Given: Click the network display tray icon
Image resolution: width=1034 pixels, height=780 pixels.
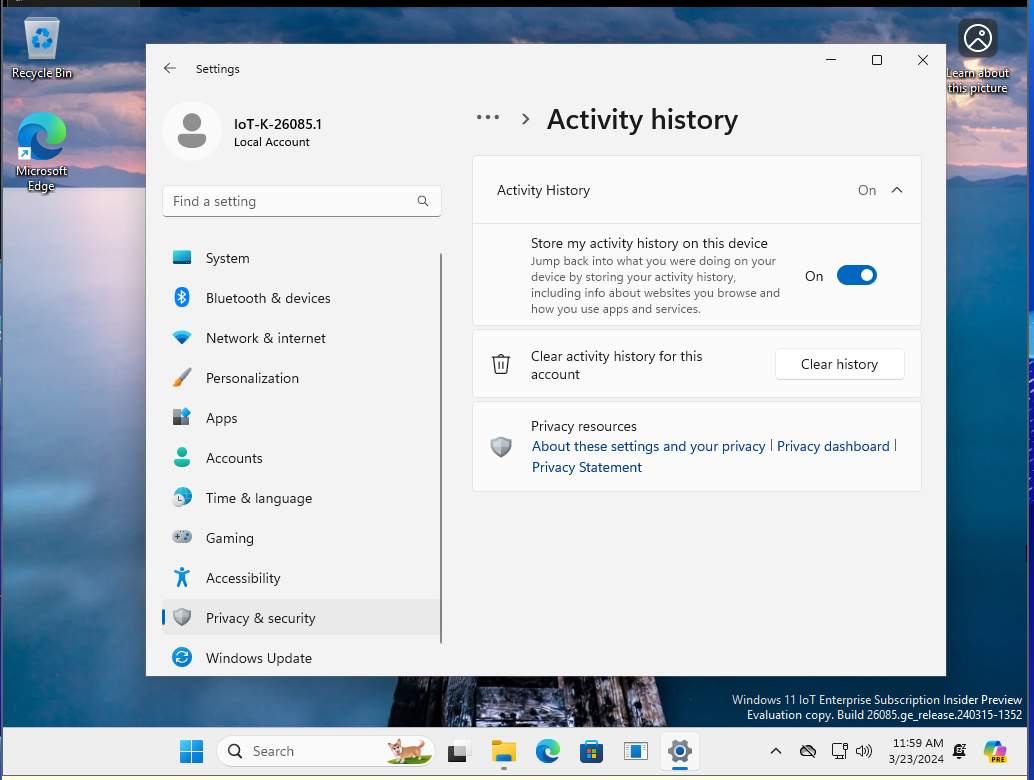Looking at the screenshot, I should click(x=839, y=751).
